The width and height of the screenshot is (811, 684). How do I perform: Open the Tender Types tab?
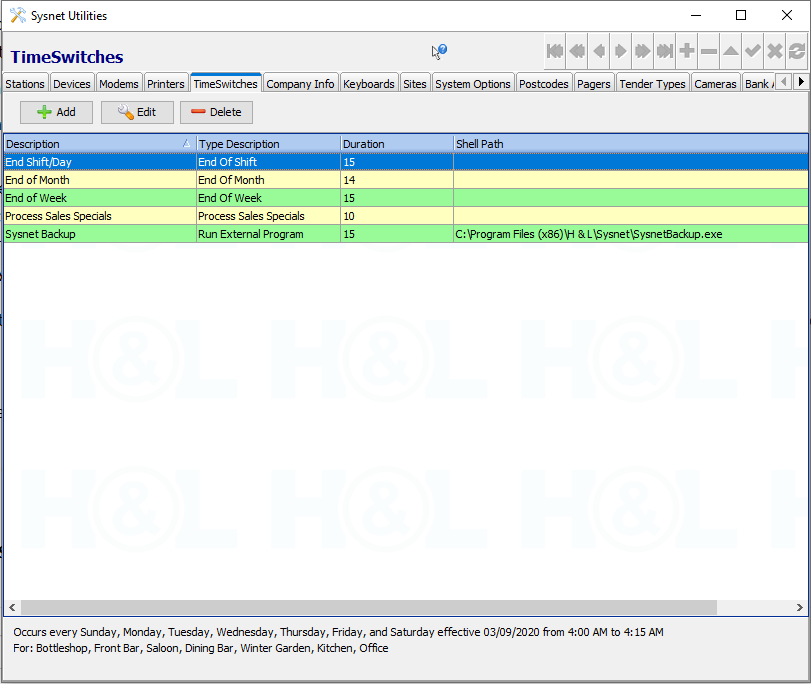(x=652, y=84)
